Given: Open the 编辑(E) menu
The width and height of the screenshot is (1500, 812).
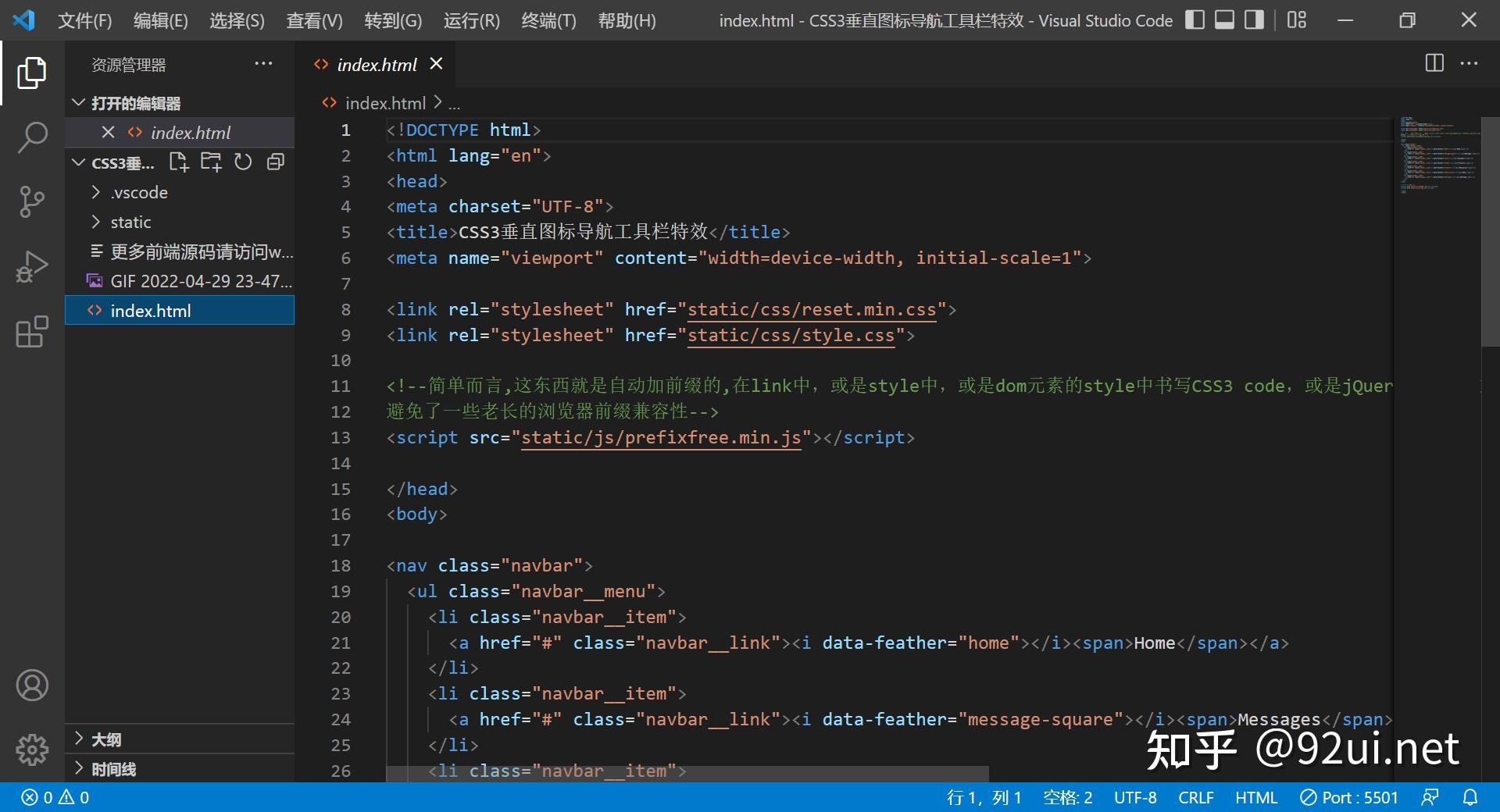Looking at the screenshot, I should coord(160,20).
